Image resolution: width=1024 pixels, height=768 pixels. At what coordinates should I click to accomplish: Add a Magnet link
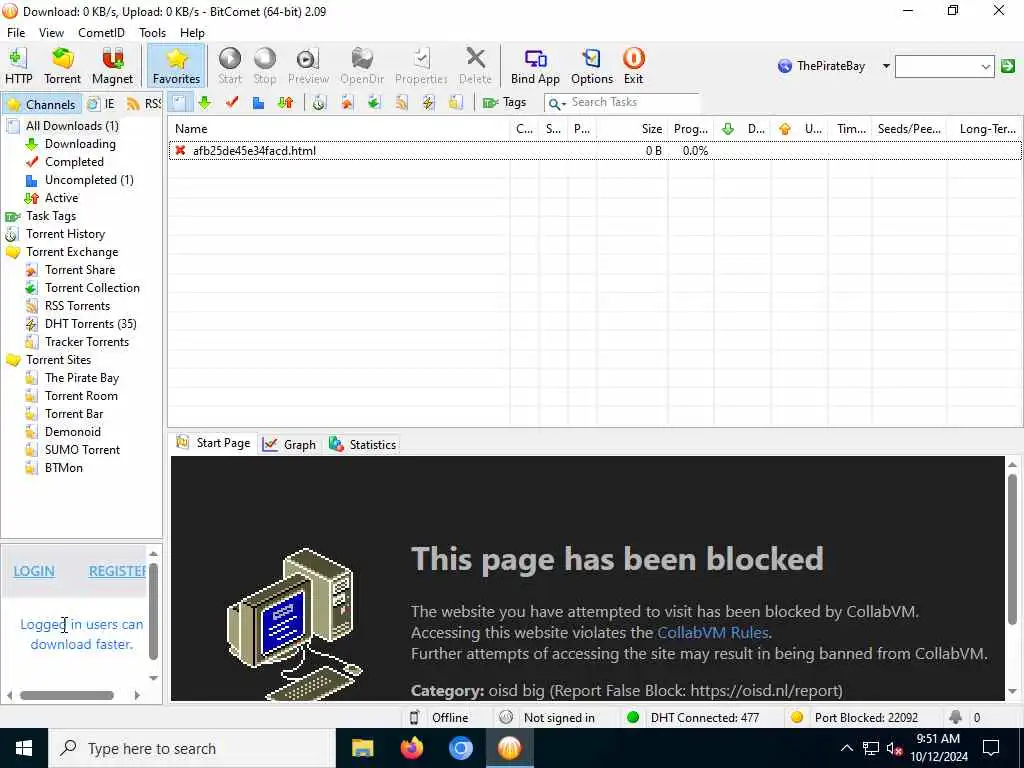(x=112, y=66)
